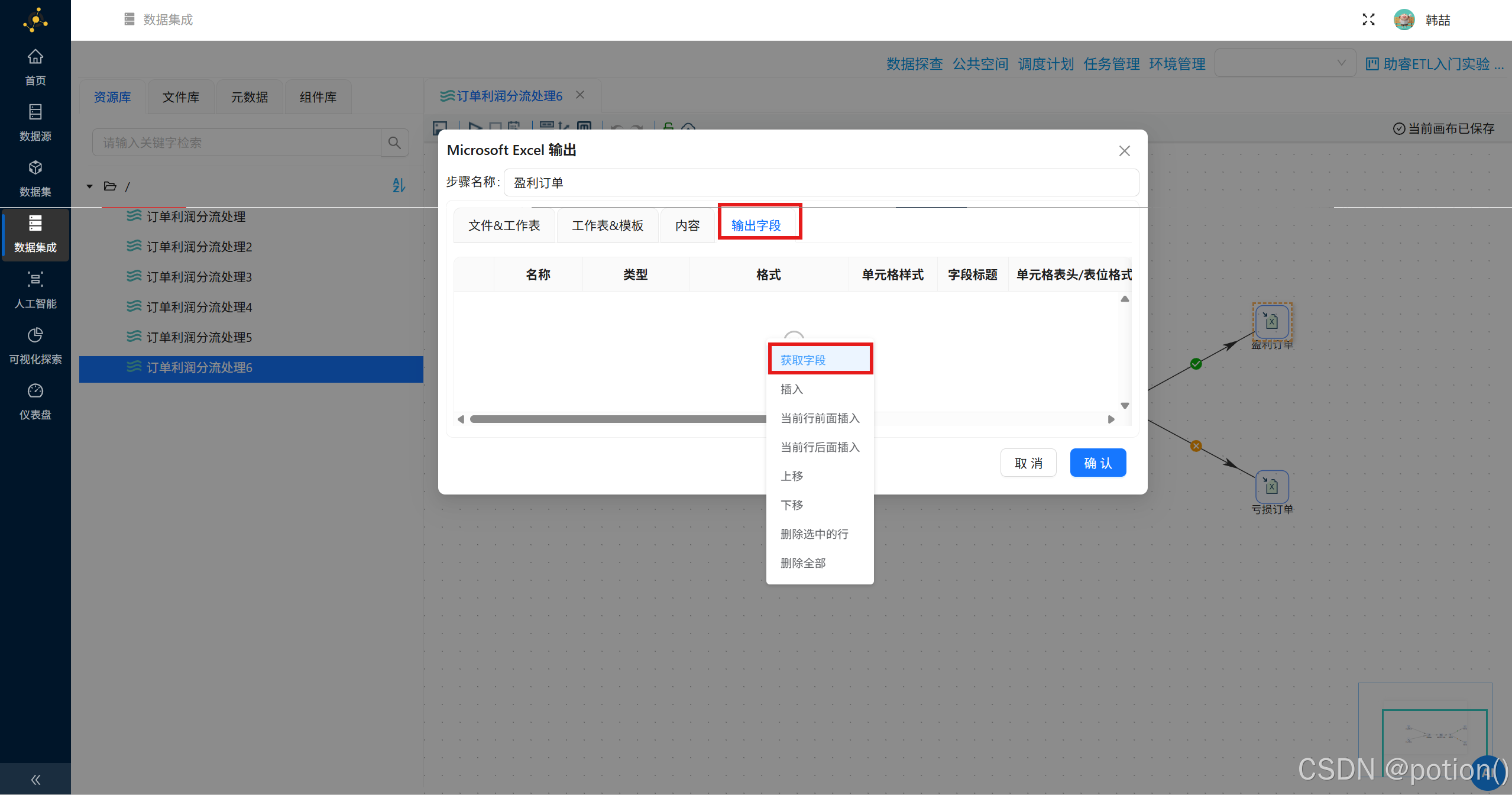Choose 删除全部 in the context menu
The height and width of the screenshot is (795, 1512).
803,563
